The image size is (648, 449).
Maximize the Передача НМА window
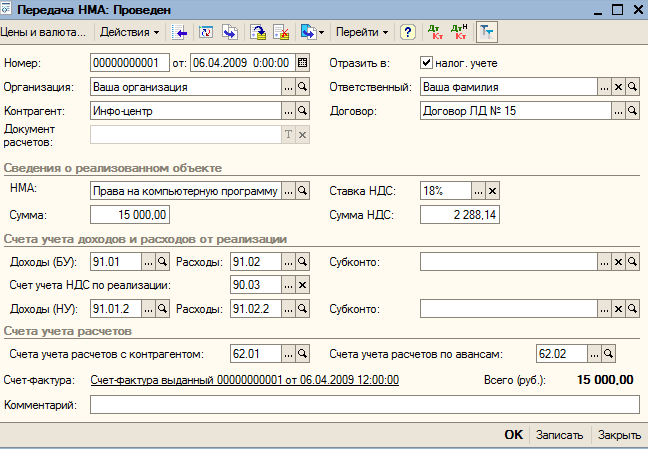click(x=617, y=10)
